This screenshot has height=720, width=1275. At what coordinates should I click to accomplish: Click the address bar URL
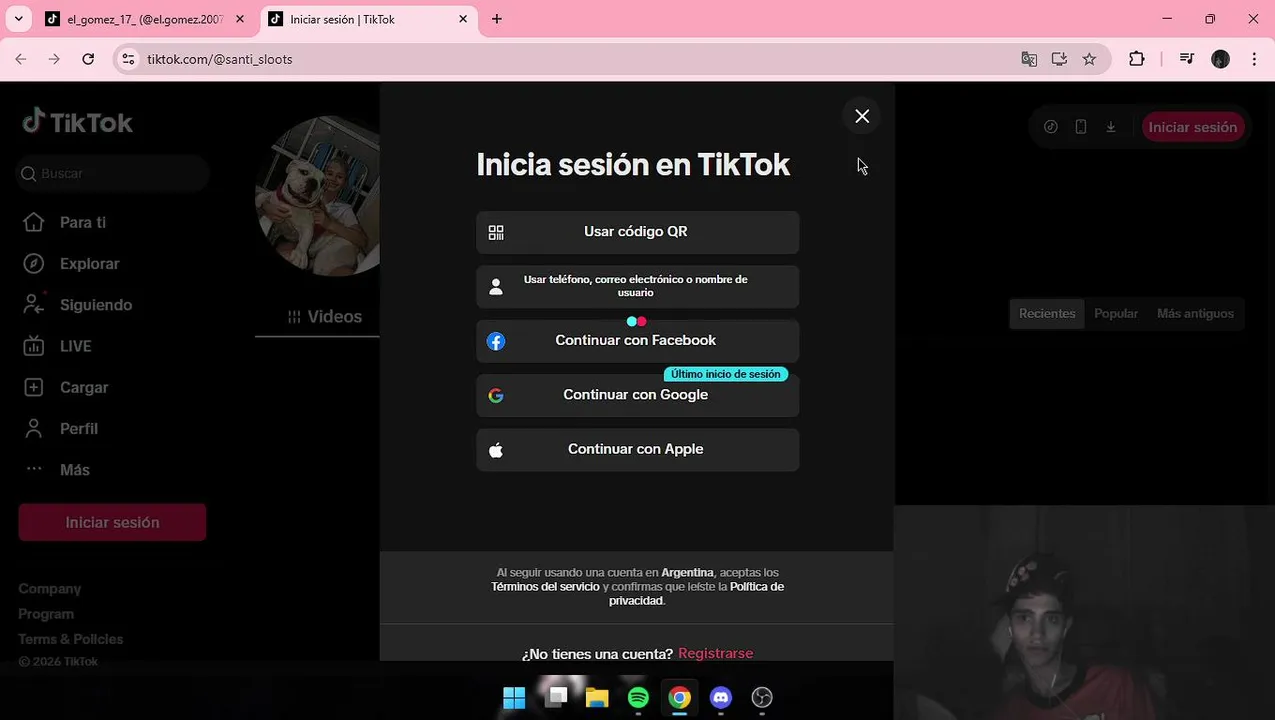click(x=220, y=59)
